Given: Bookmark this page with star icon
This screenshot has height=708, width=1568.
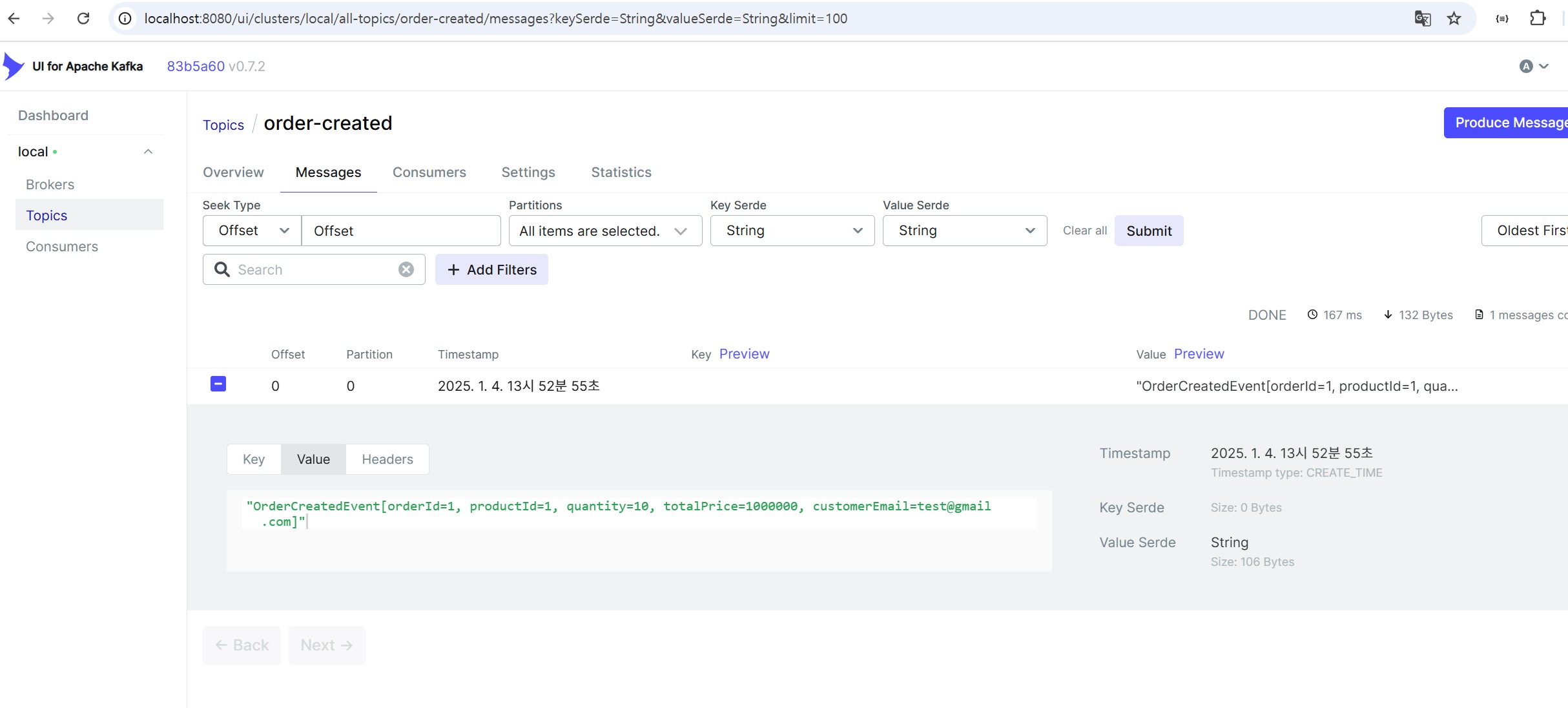Looking at the screenshot, I should point(1454,19).
